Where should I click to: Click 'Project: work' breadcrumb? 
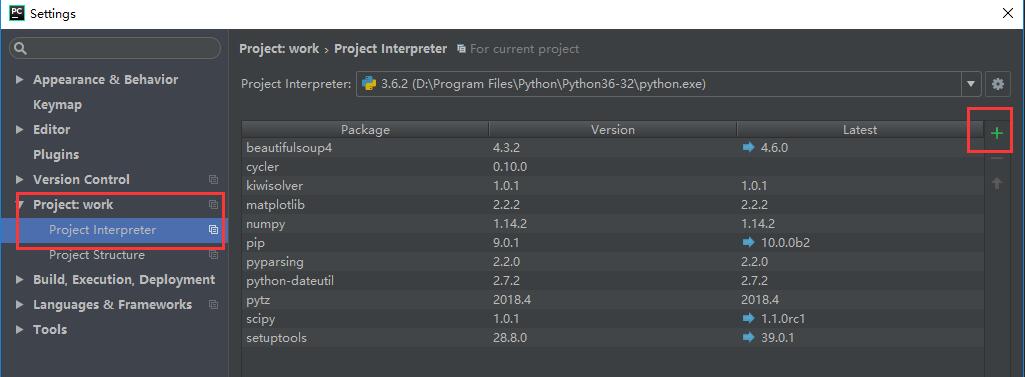tap(279, 49)
